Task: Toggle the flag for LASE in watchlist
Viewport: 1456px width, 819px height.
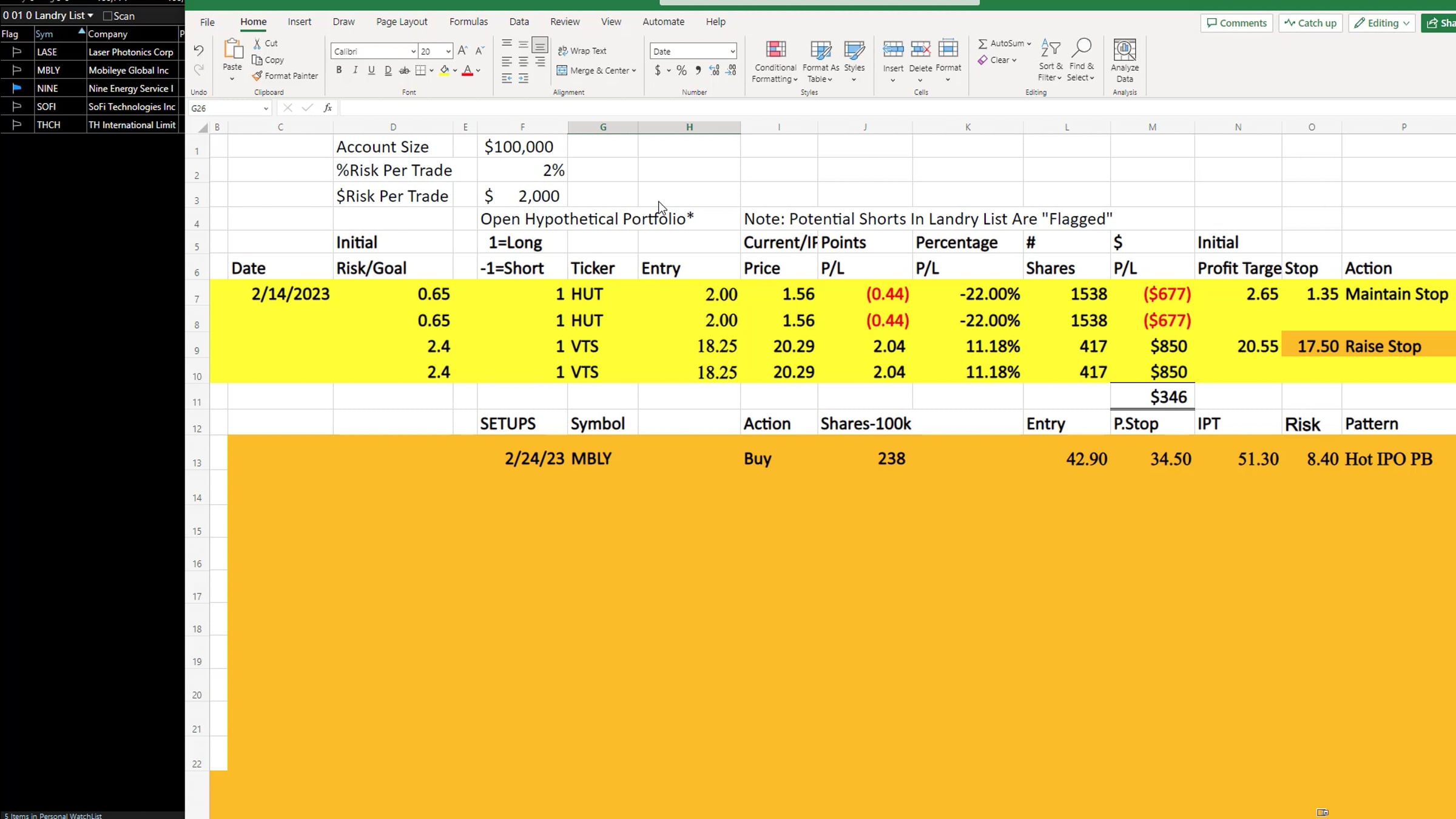Action: tap(17, 52)
